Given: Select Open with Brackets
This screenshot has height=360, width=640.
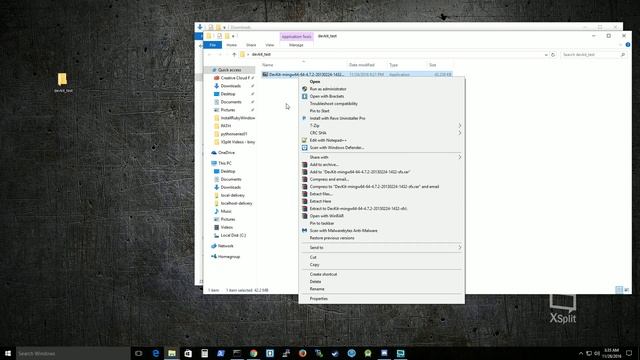Looking at the screenshot, I should [327, 96].
